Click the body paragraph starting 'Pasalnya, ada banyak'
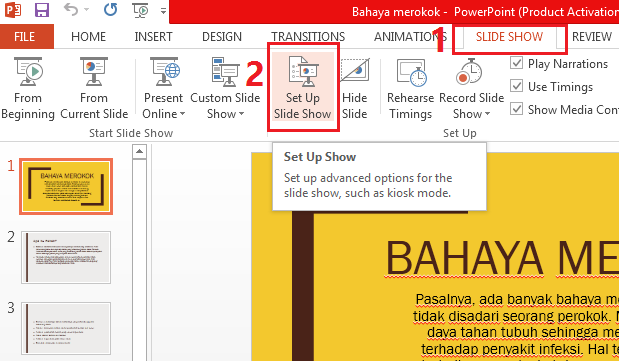The width and height of the screenshot is (619, 361). pos(517,299)
